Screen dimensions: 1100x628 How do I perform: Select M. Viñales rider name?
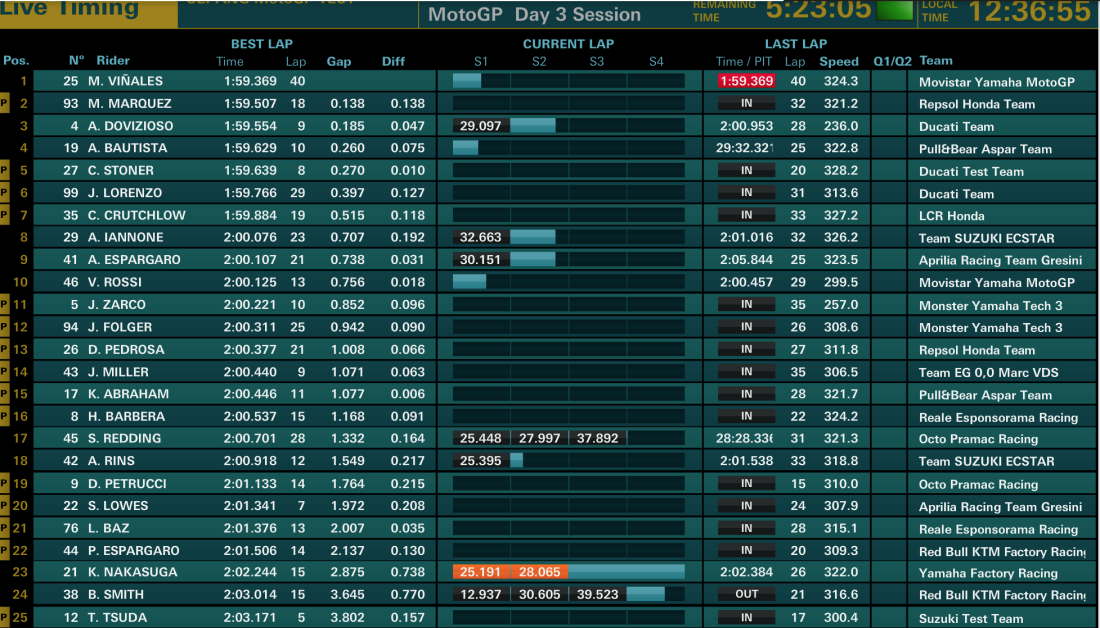point(126,81)
